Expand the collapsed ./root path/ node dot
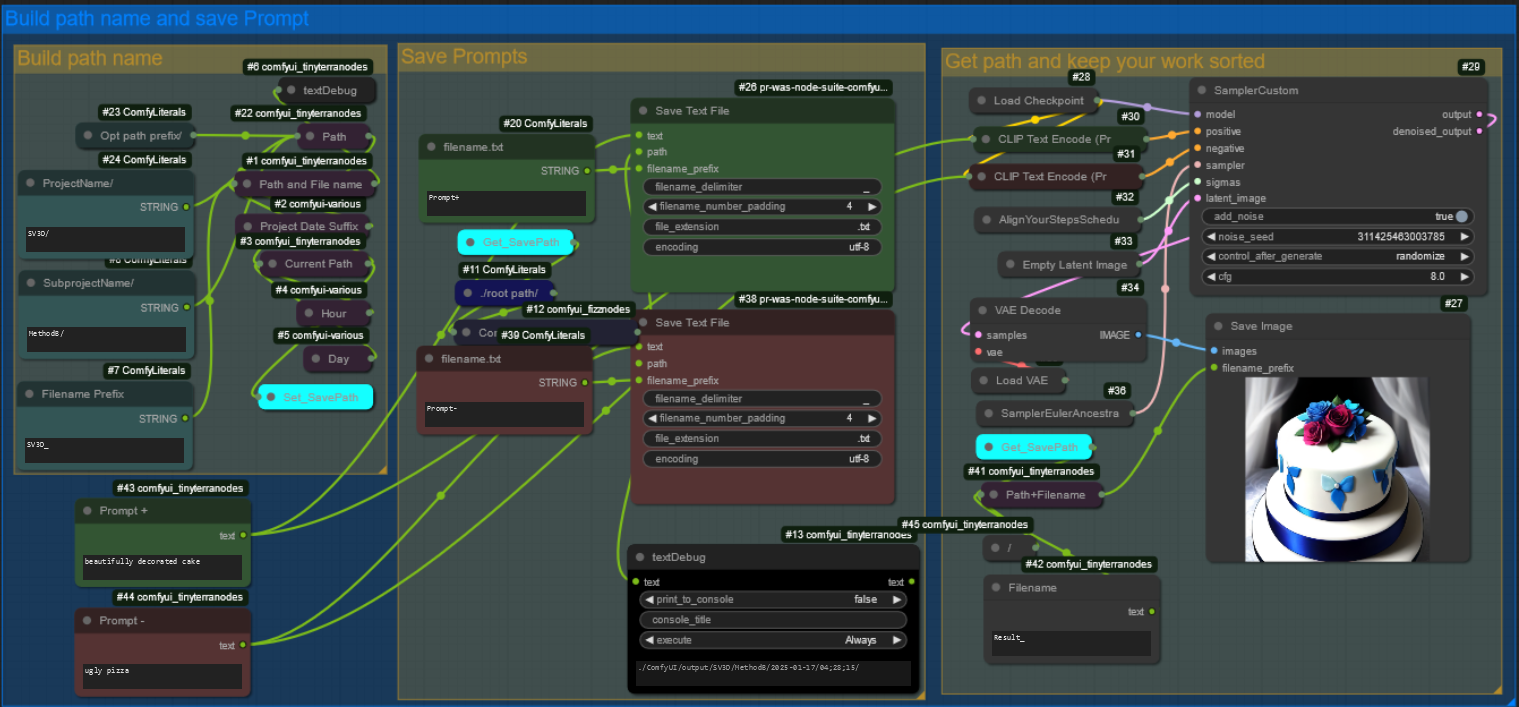Screen dimensions: 1519x707 pyautogui.click(x=466, y=293)
